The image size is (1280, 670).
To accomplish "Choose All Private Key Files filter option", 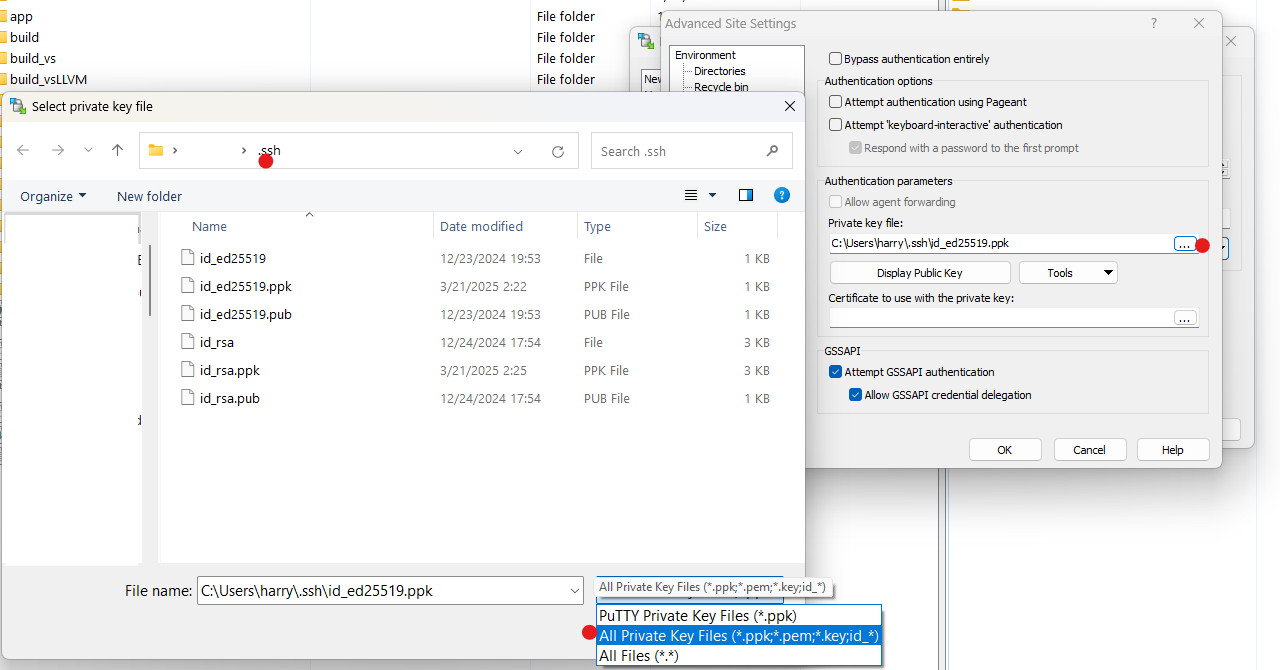I will 739,636.
